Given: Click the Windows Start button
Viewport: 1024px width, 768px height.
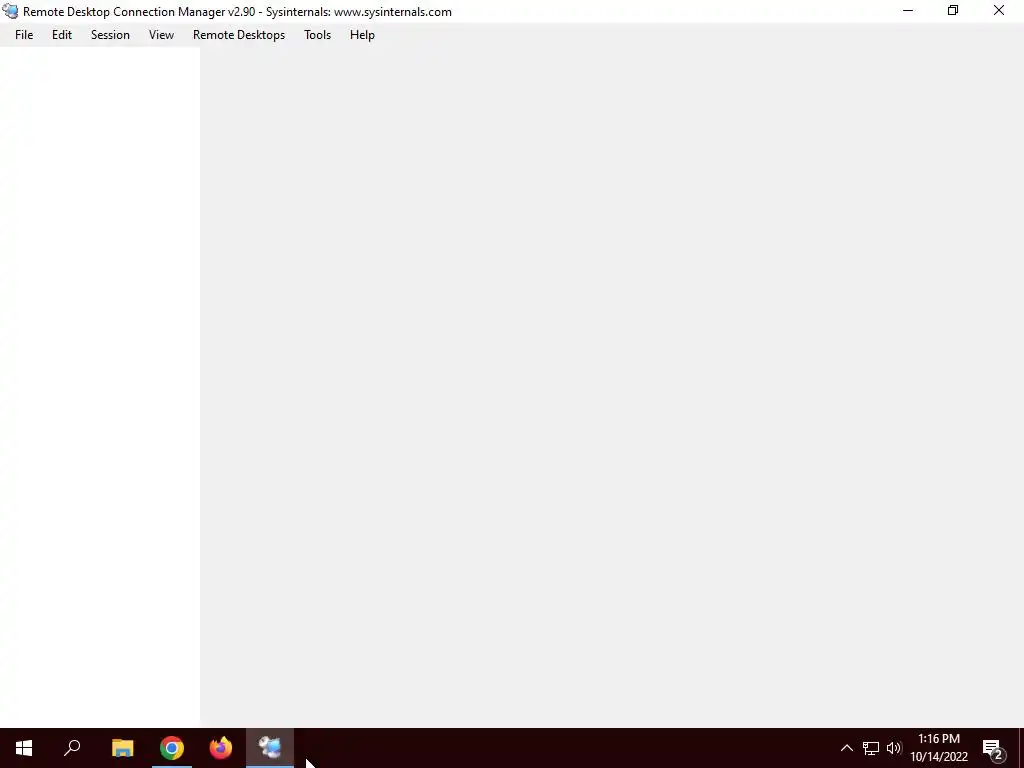Looking at the screenshot, I should click(24, 748).
